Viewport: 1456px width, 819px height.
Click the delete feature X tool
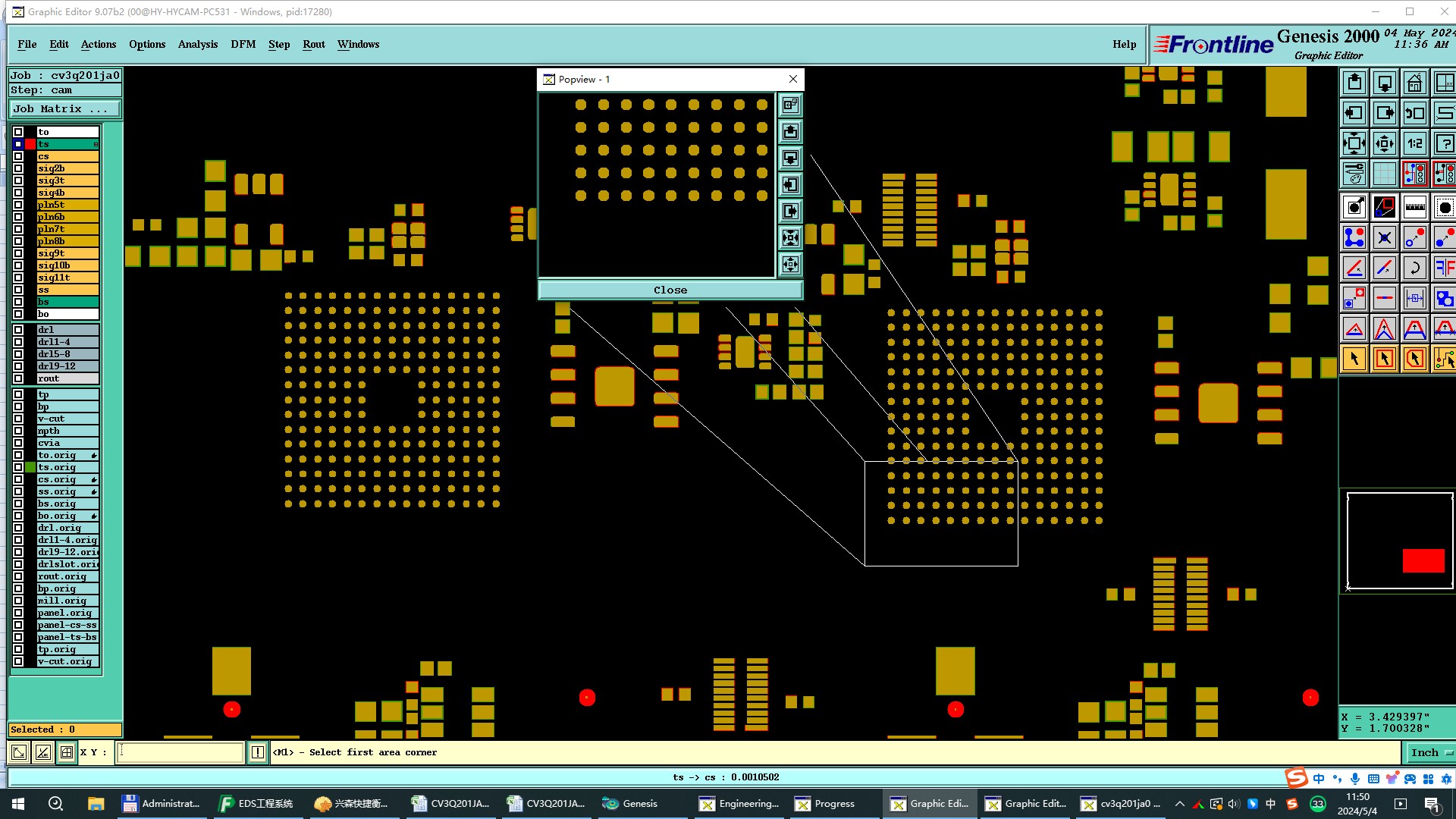(x=1384, y=238)
